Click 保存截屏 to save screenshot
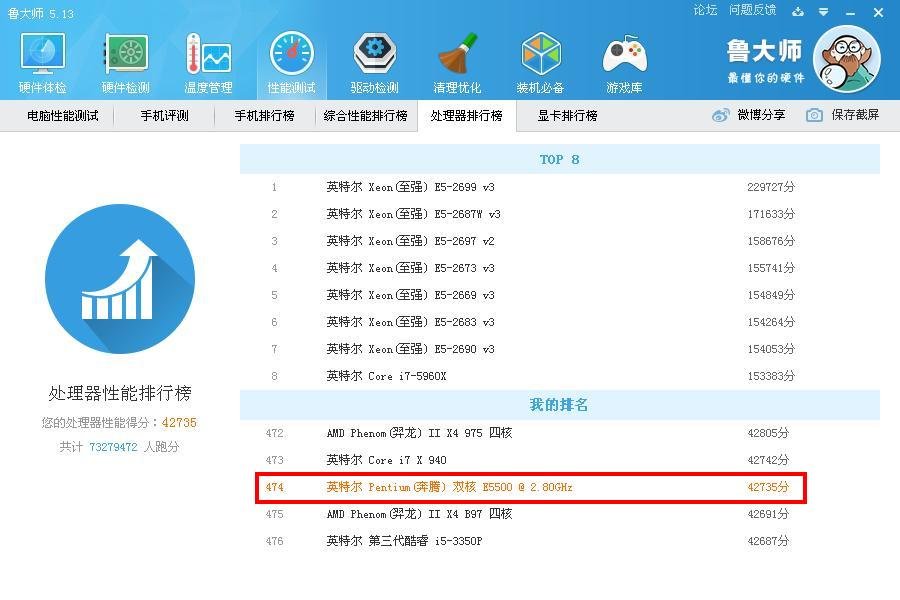This screenshot has width=900, height=600. pyautogui.click(x=843, y=115)
